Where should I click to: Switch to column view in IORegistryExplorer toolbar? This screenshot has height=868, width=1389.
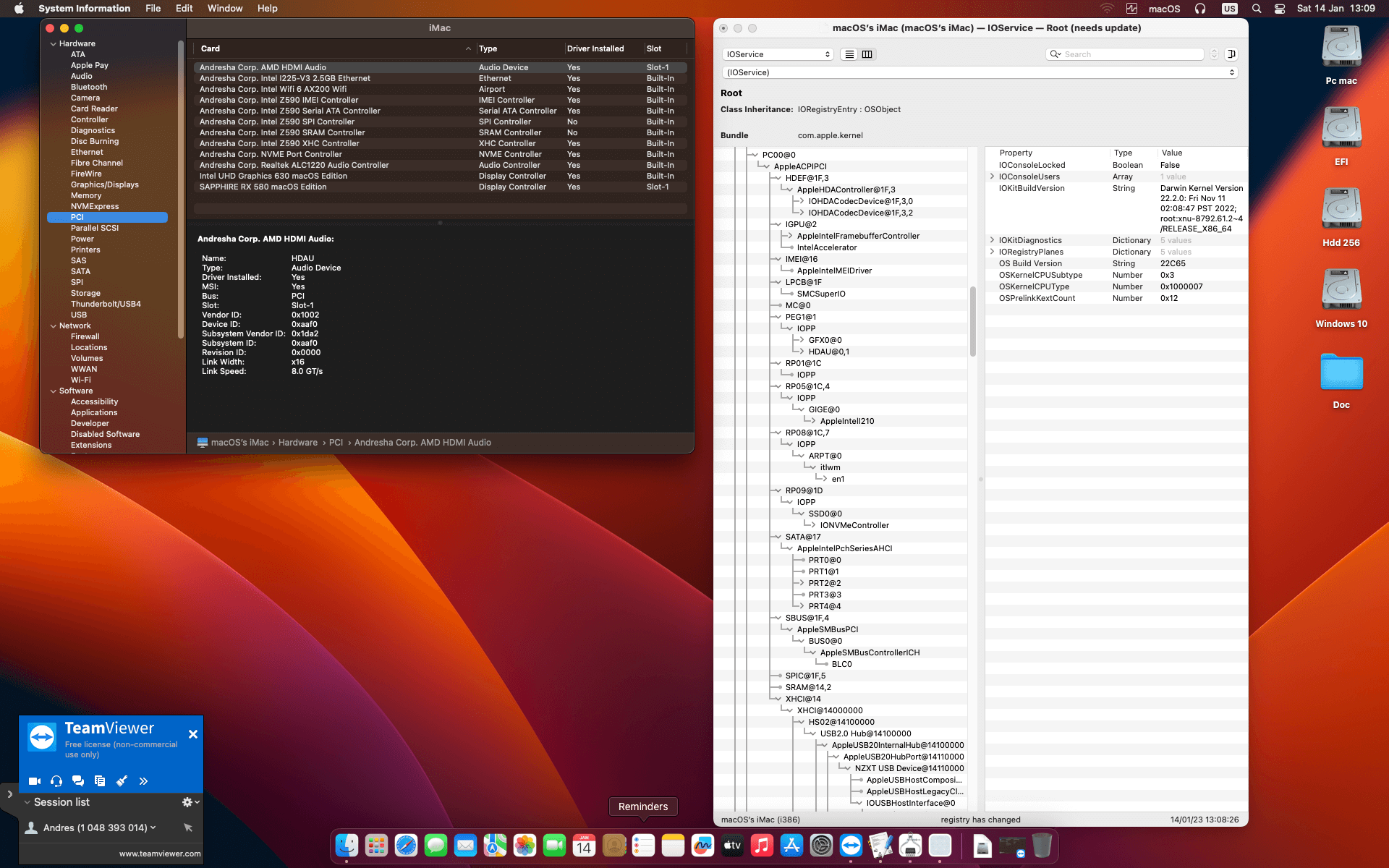click(x=867, y=54)
